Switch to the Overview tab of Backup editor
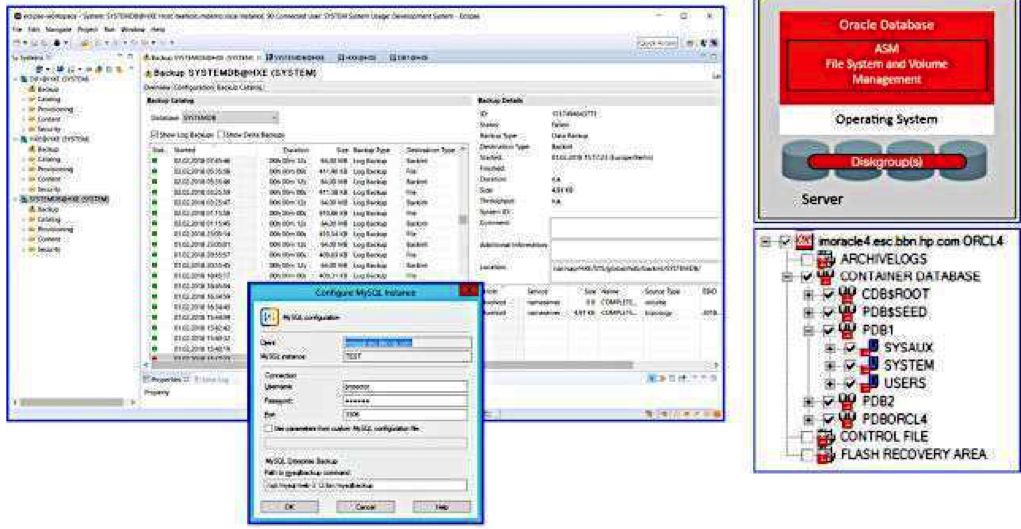1021x529 pixels. coord(157,87)
